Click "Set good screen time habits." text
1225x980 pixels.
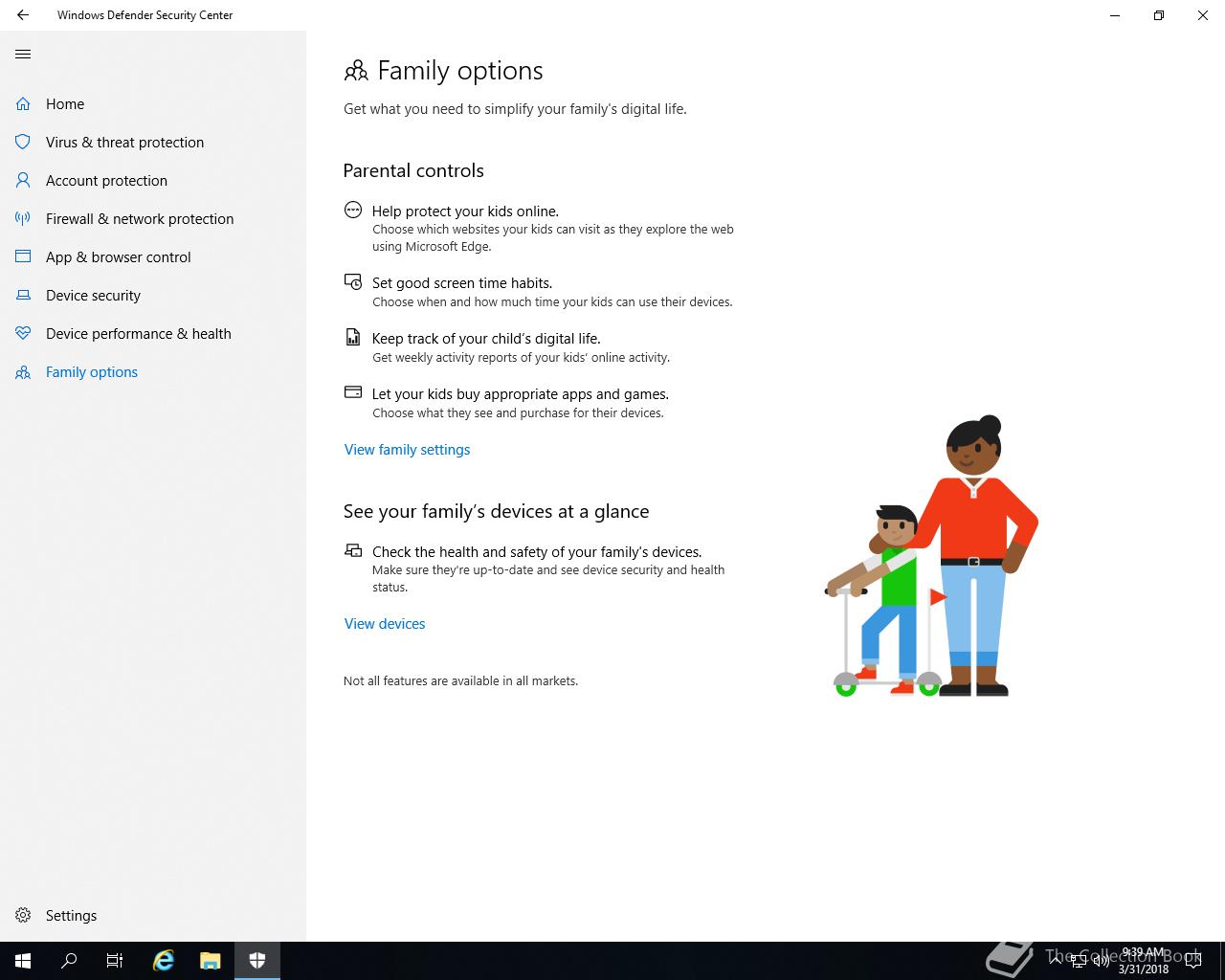pyautogui.click(x=462, y=282)
